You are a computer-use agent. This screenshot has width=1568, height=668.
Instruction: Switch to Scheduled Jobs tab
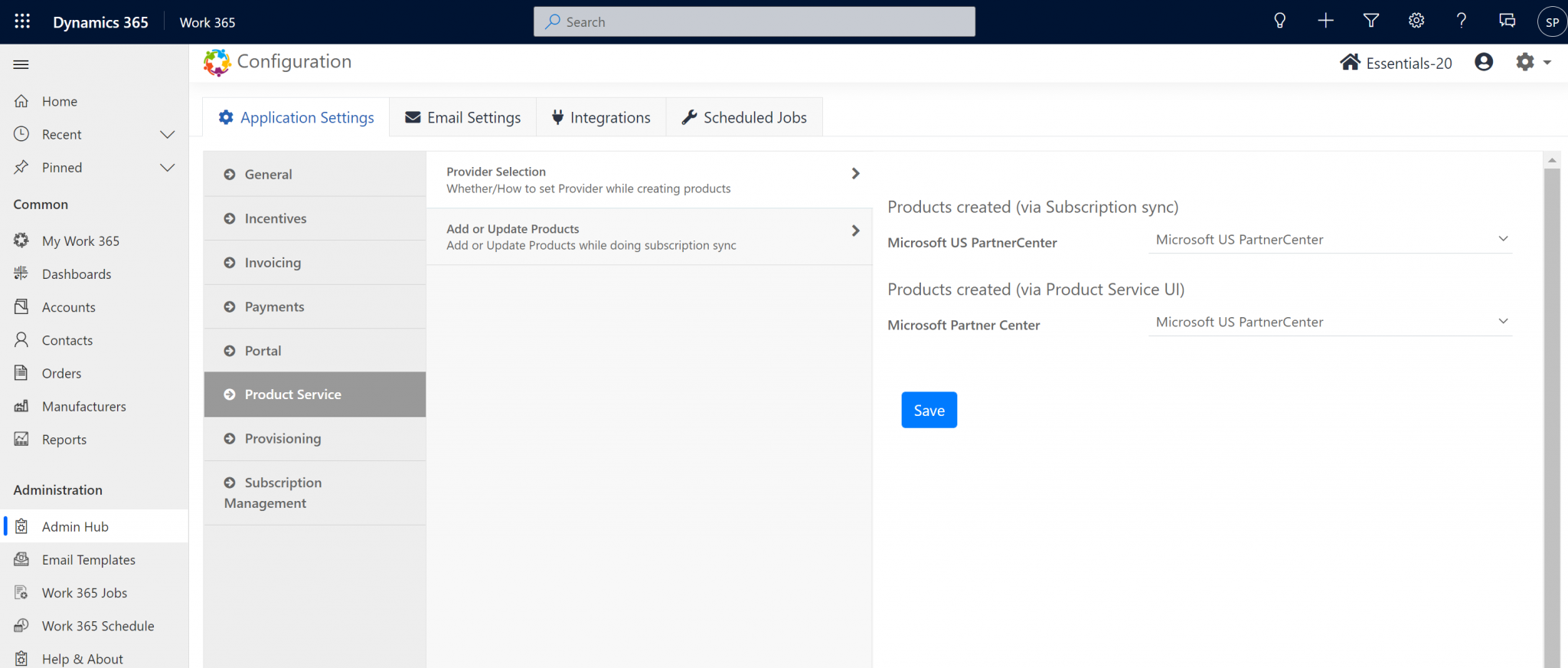(744, 117)
